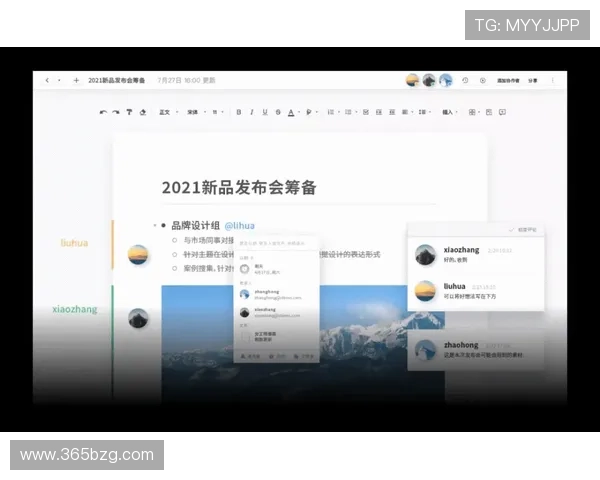
Task: Toggle underline formatting
Action: point(265,112)
